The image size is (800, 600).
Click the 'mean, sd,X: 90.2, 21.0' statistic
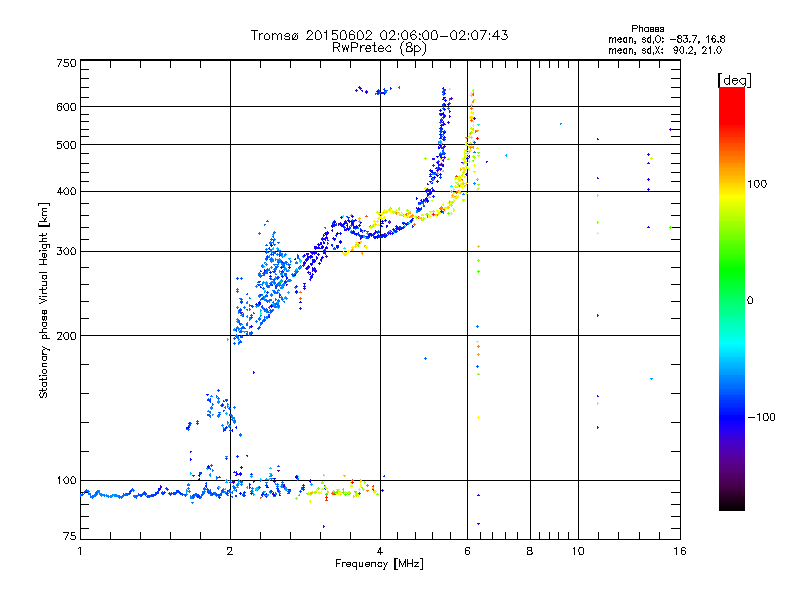click(665, 50)
